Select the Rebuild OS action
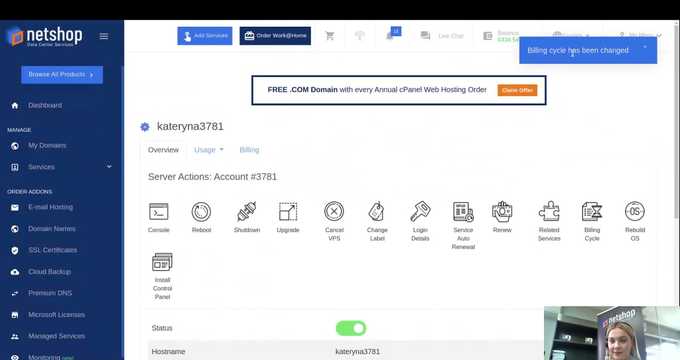 click(635, 221)
